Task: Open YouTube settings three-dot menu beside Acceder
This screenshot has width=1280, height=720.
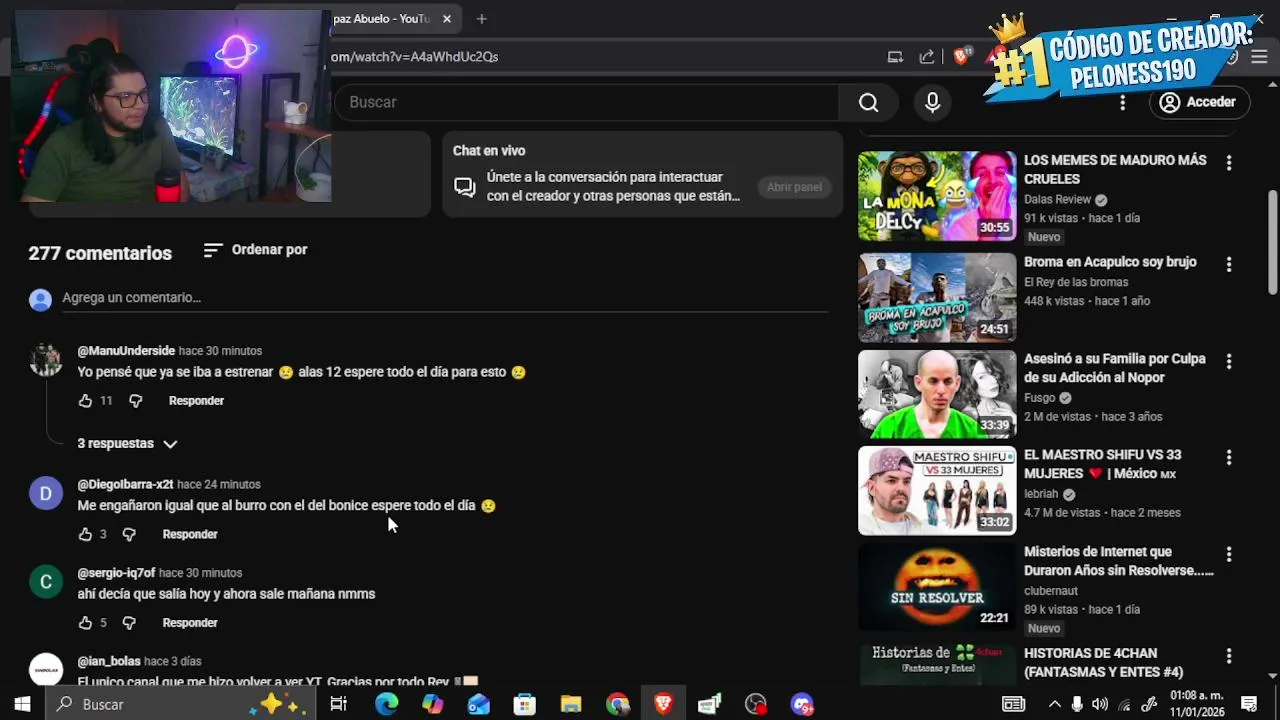Action: [x=1122, y=102]
